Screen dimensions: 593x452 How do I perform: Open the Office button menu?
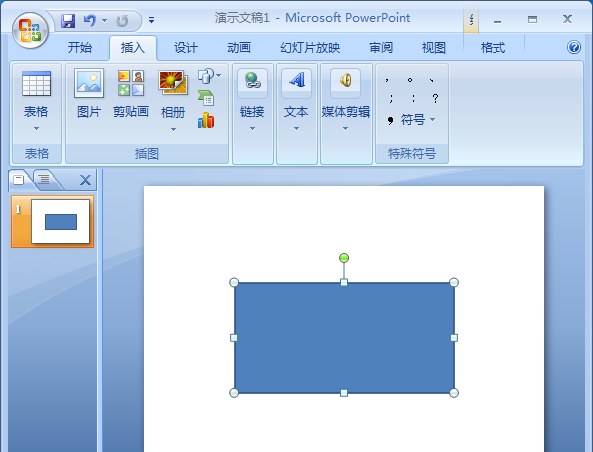coord(30,31)
